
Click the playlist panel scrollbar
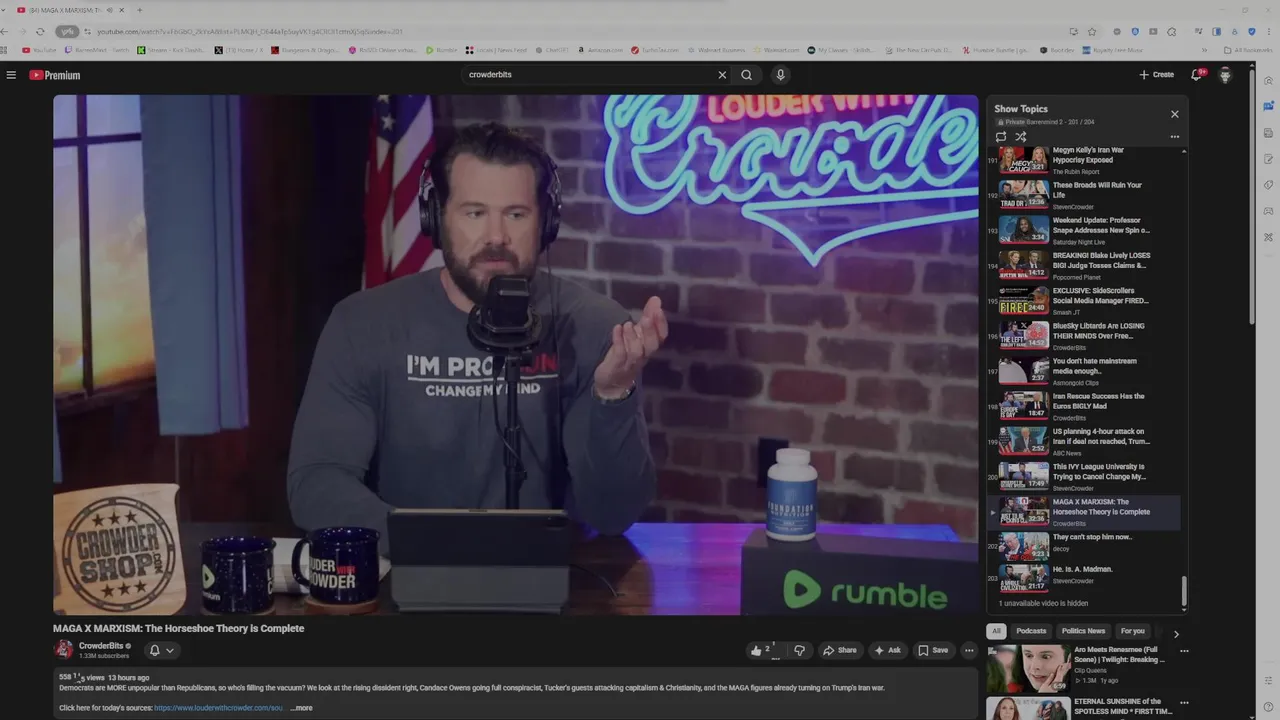(1184, 590)
